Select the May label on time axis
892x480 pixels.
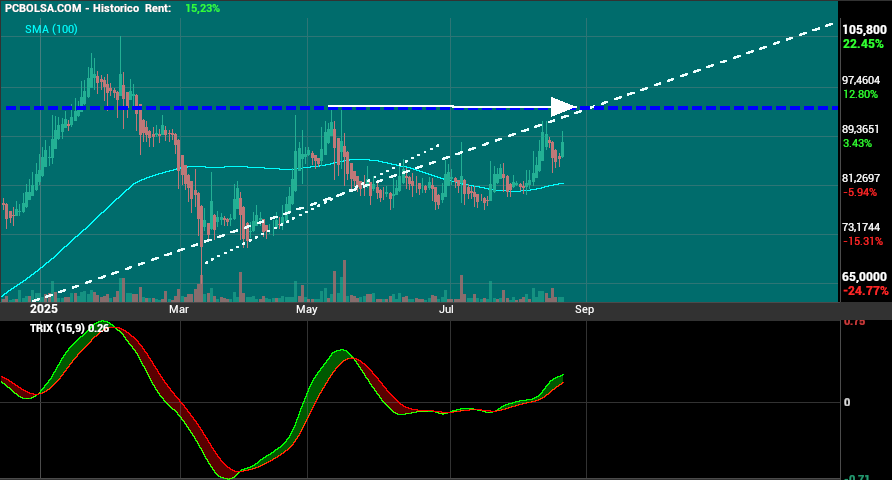tap(307, 309)
